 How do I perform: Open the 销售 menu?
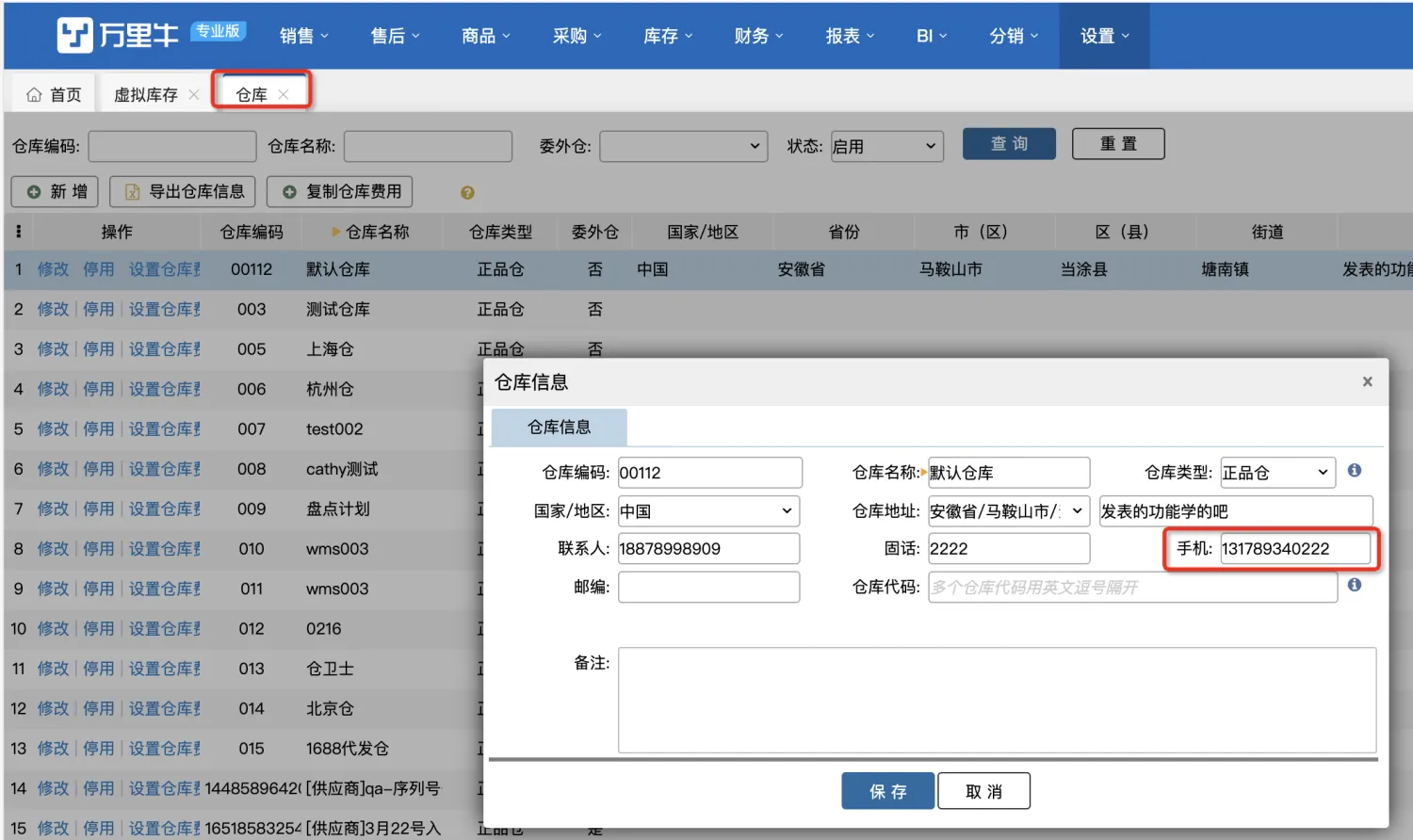pyautogui.click(x=303, y=36)
